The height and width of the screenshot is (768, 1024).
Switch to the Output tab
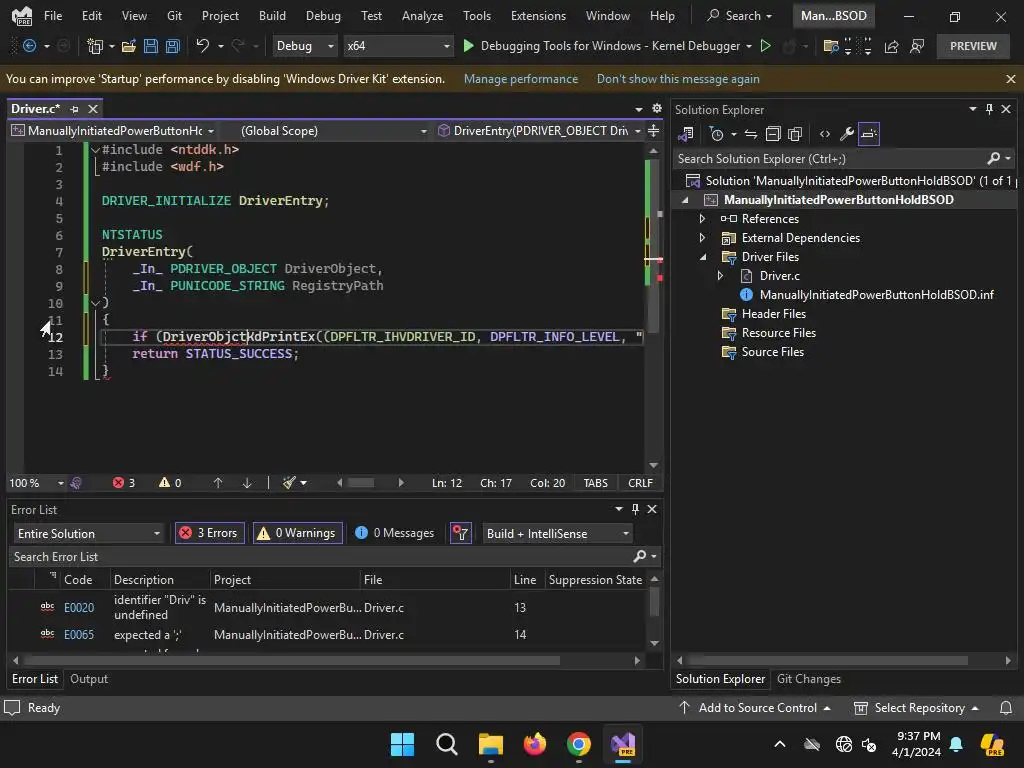(89, 679)
